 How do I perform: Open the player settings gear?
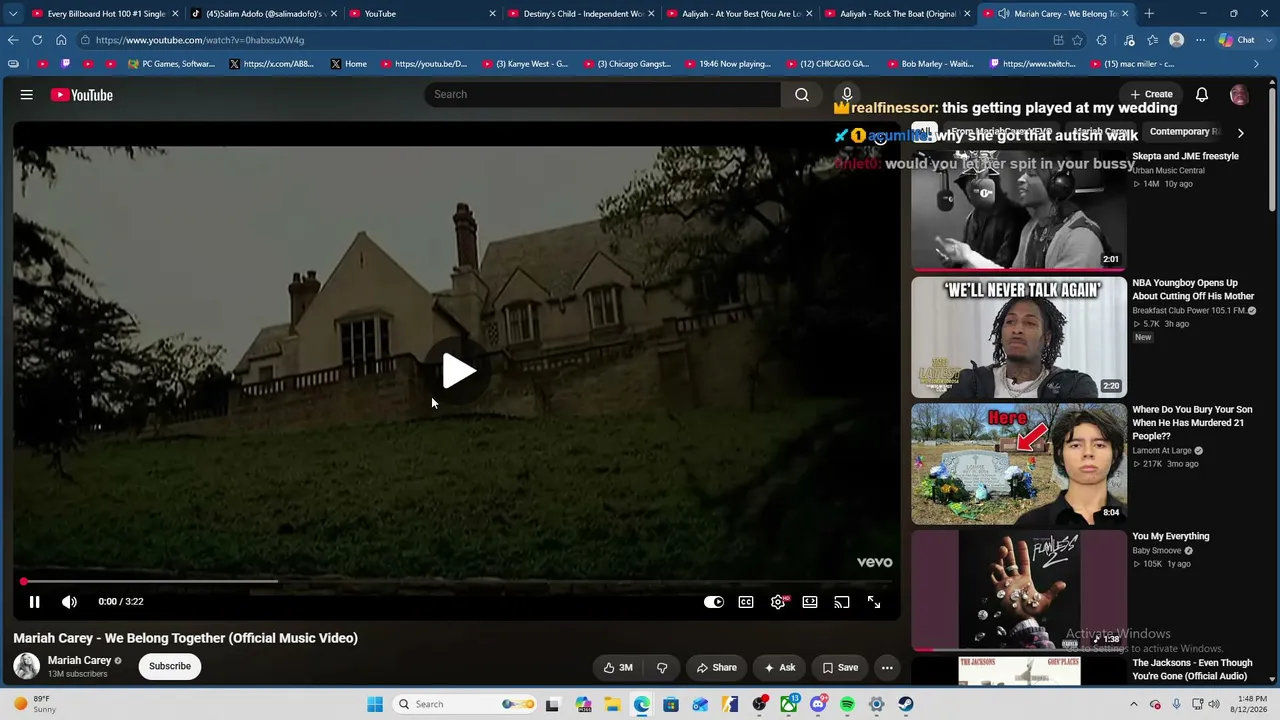pos(778,602)
